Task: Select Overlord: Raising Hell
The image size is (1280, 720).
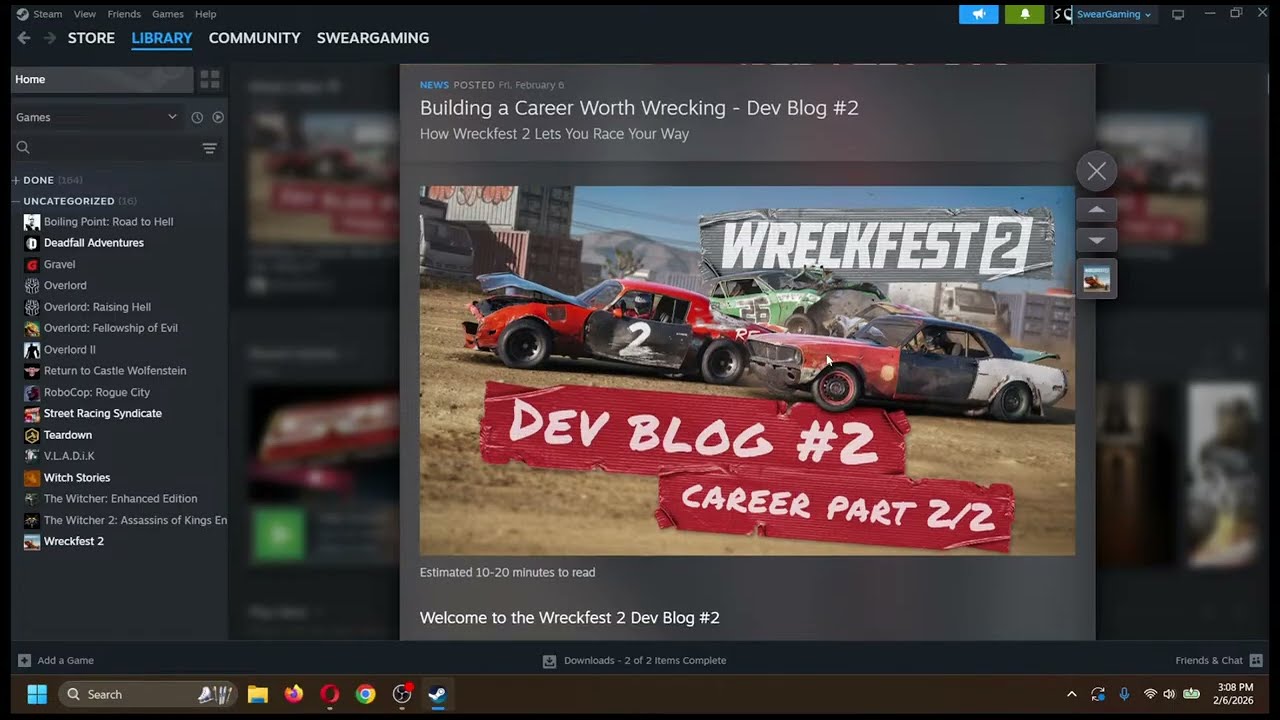Action: tap(97, 307)
